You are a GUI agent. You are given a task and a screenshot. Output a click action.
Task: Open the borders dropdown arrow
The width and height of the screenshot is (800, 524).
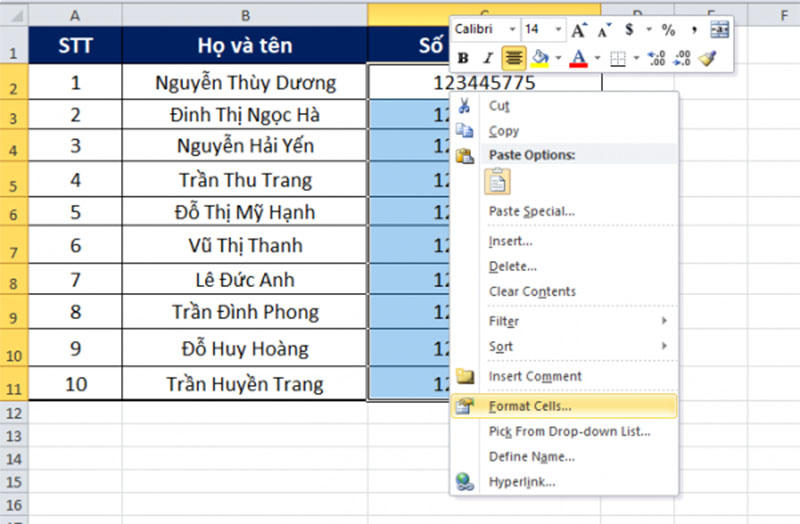tap(636, 58)
